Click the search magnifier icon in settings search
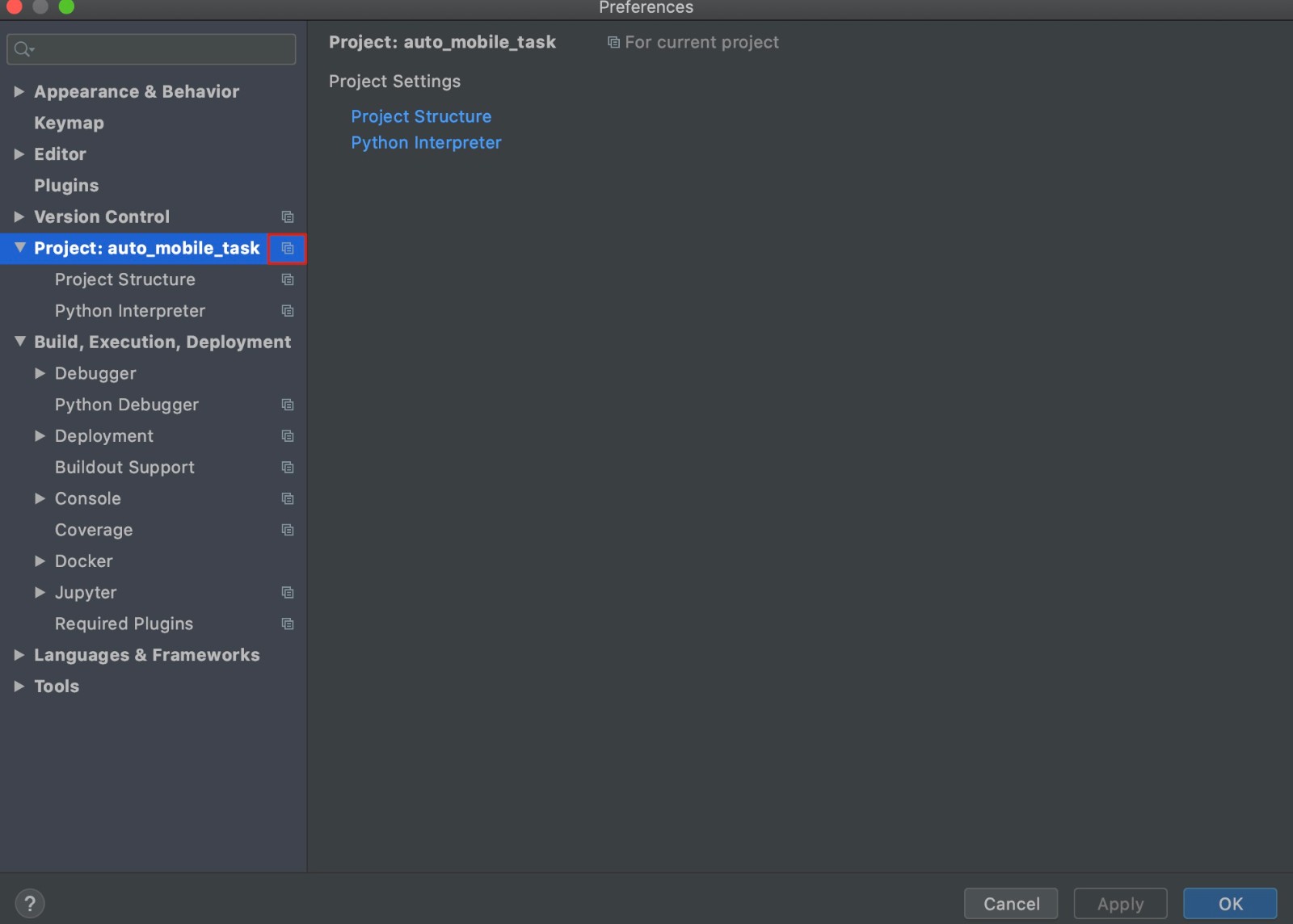 23,49
